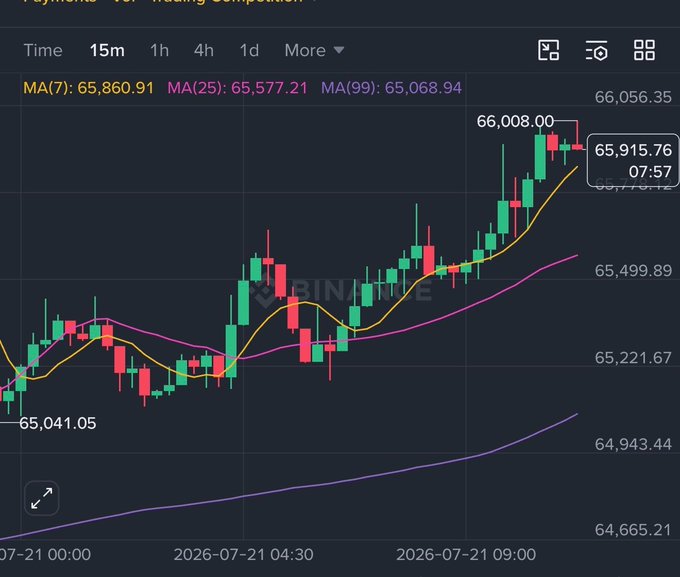Switch to the 1d interval

click(x=249, y=50)
